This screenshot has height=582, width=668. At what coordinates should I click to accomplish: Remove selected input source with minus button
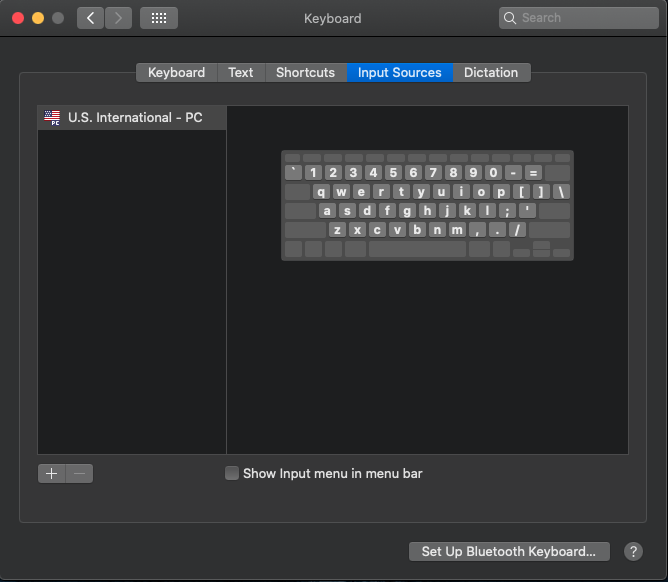point(79,473)
